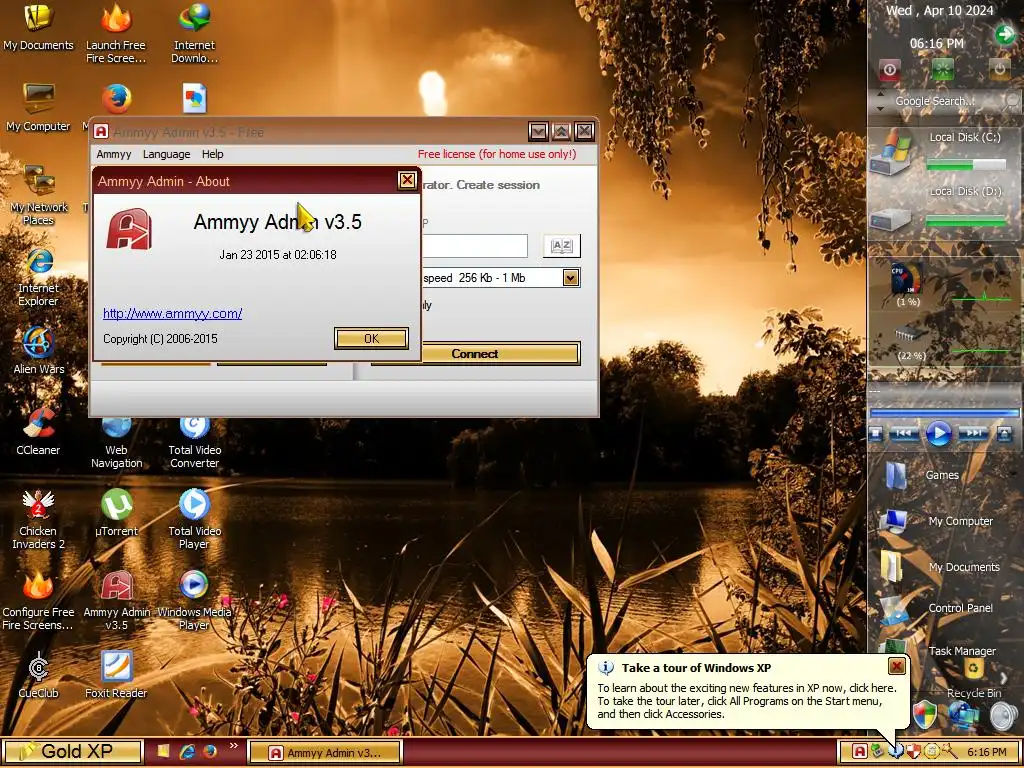
Task: Open My Computer desktop icon
Action: coord(38,108)
